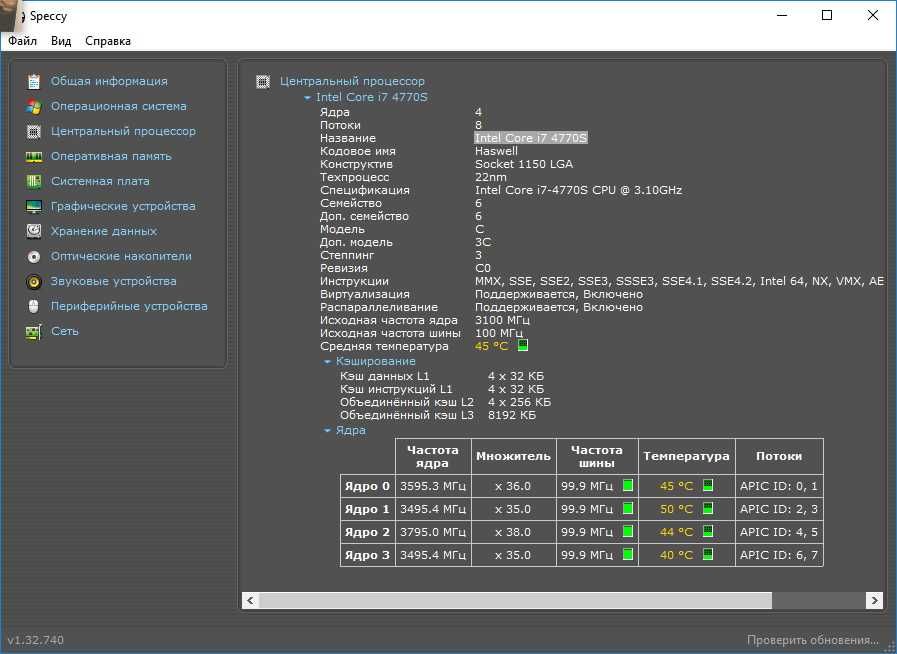Click the Операционная система Windows flag icon
This screenshot has height=654, width=897.
[x=34, y=106]
